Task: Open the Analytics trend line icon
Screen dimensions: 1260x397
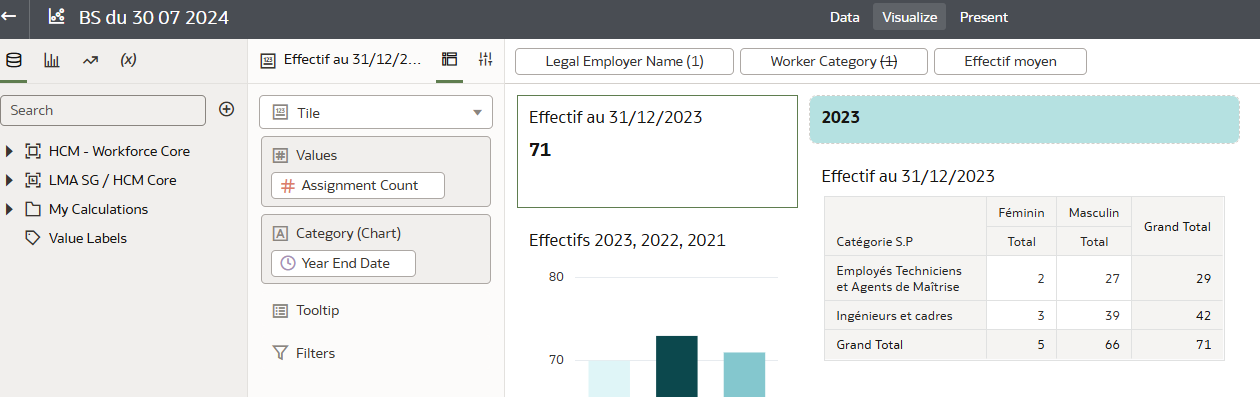Action: tap(90, 60)
